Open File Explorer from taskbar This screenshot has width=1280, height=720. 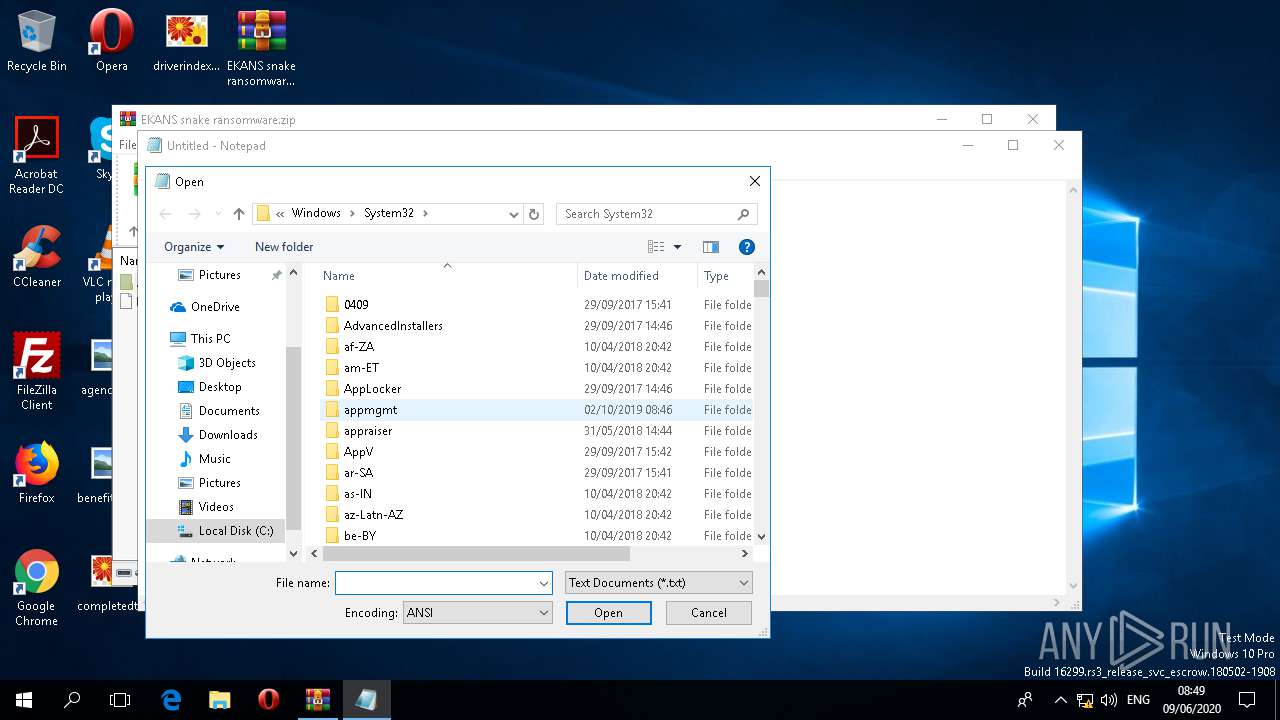click(219, 700)
